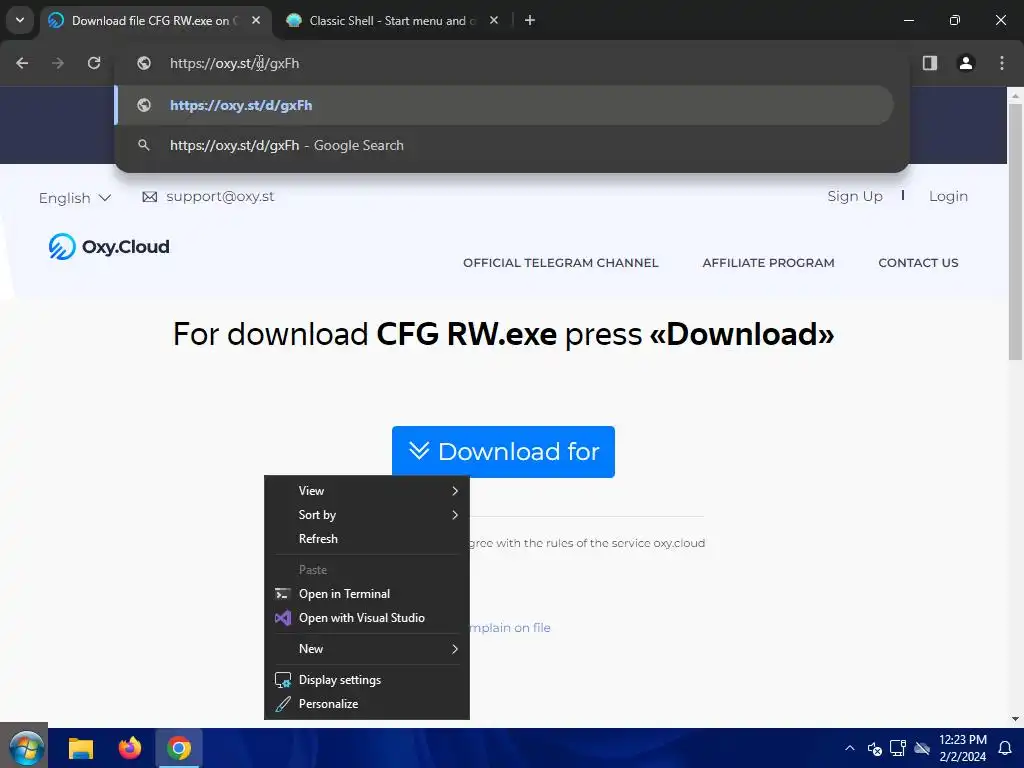Open the Chrome profile menu
The image size is (1024, 768).
[x=965, y=63]
